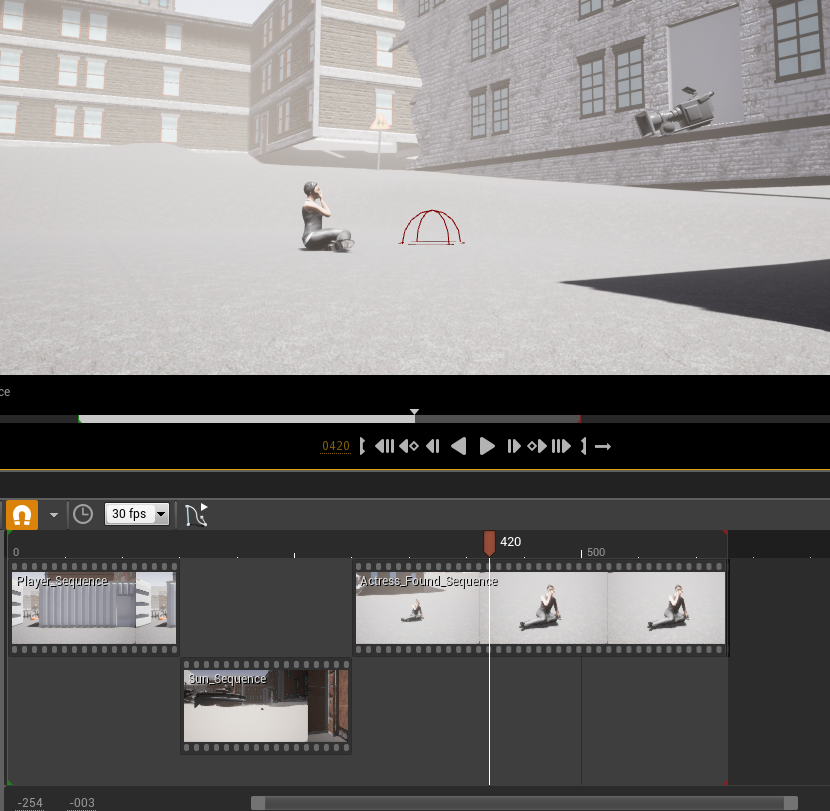Open snapping options dropdown arrow
830x811 pixels.
pyautogui.click(x=54, y=515)
